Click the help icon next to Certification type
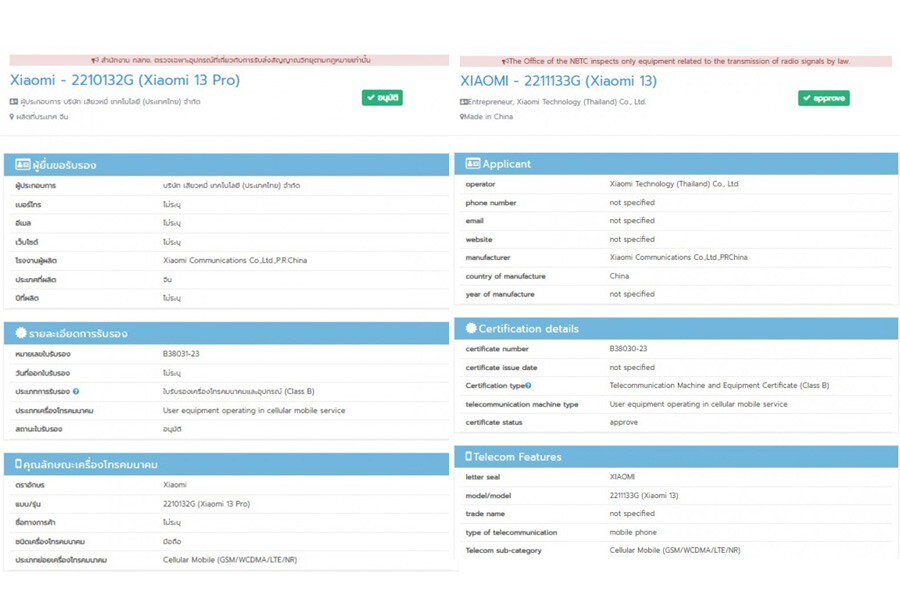This screenshot has height=600, width=900. pyautogui.click(x=528, y=386)
